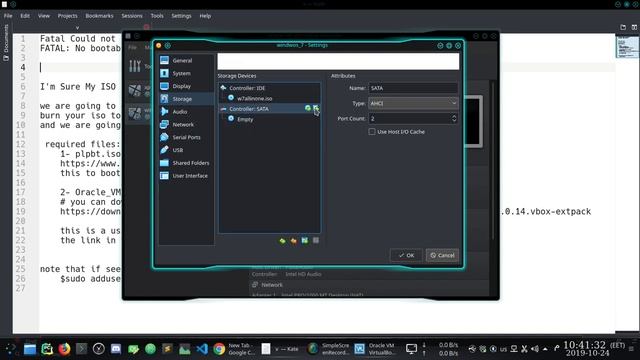Click the remove attachment icon below storage list
The image size is (640, 360).
tap(316, 240)
